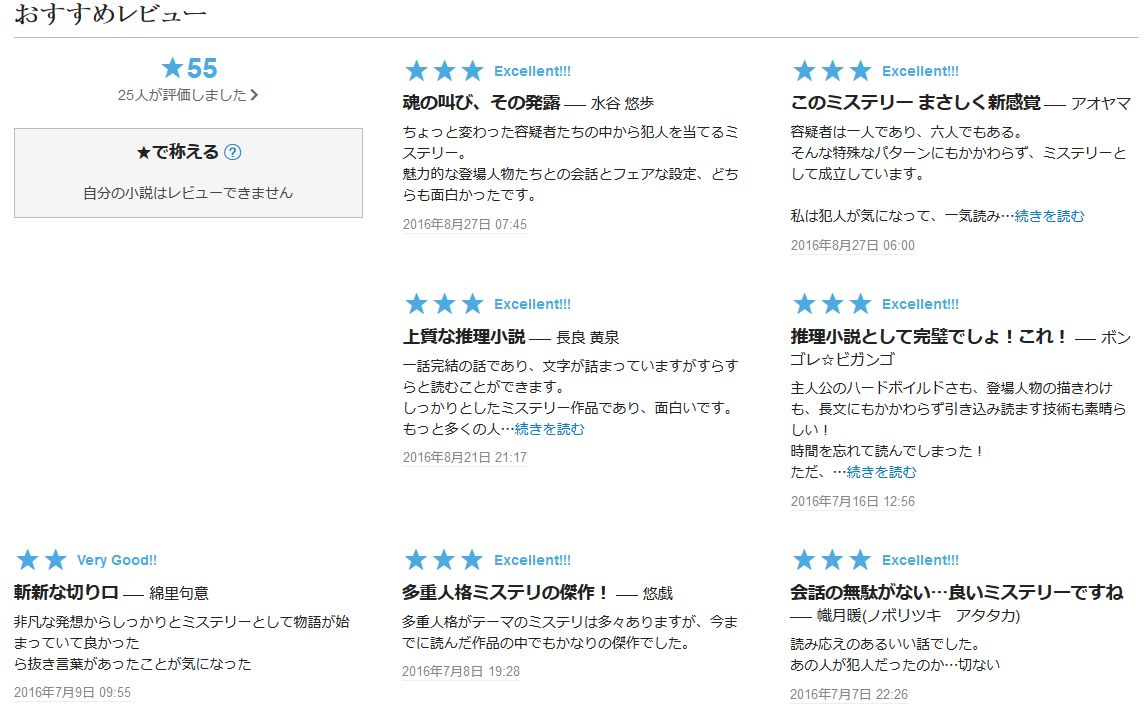
Task: Expand 続きを読む in the 推理小説として完璧でしょ review
Action: pyautogui.click(x=881, y=472)
